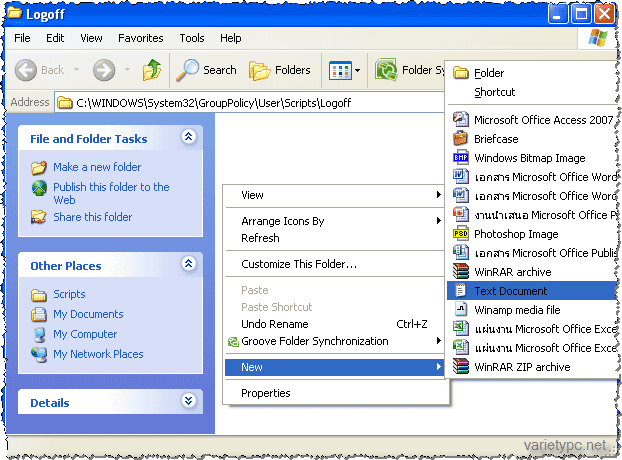
Task: Click the Scripts folder icon
Action: (x=38, y=295)
